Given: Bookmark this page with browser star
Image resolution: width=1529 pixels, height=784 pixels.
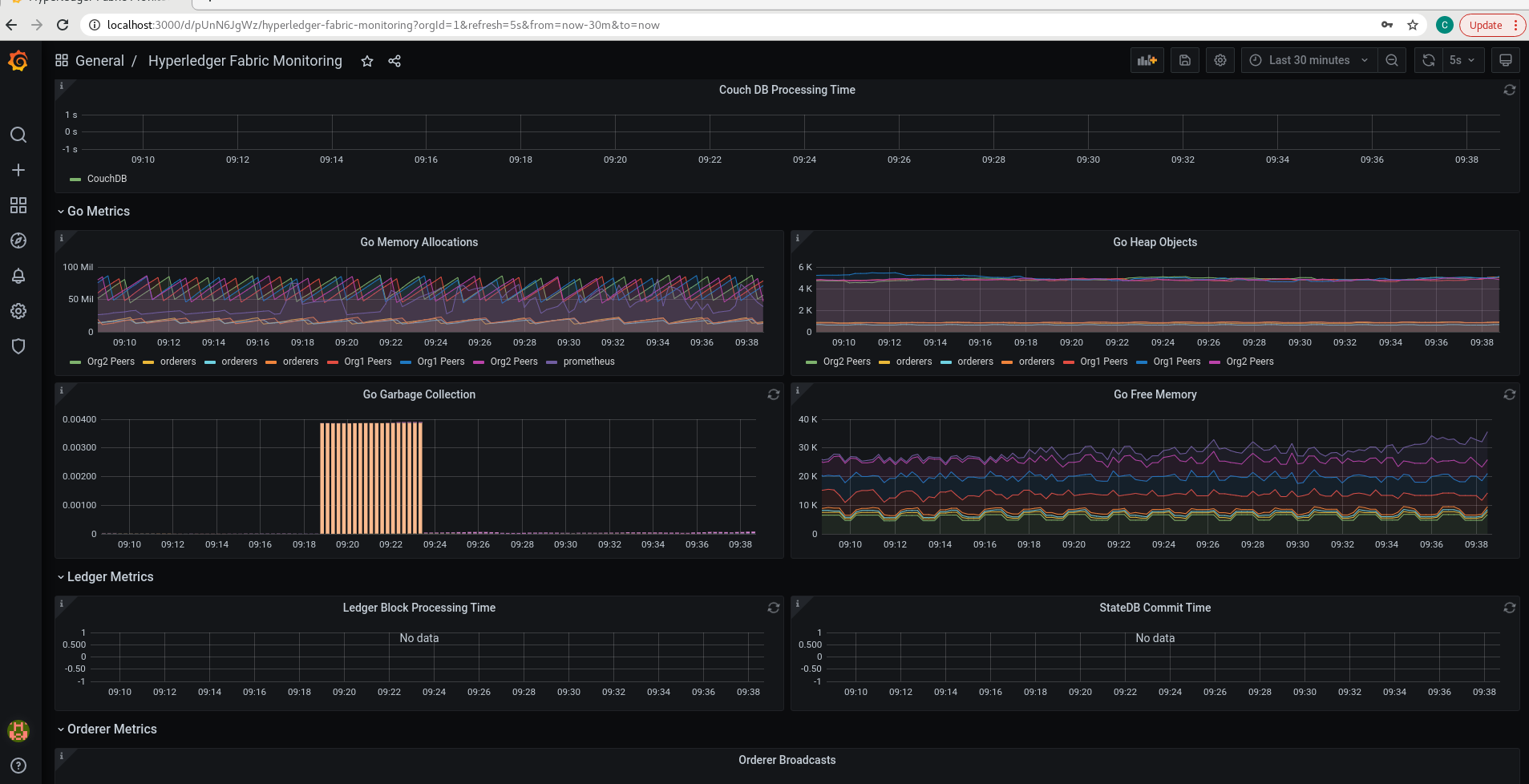Looking at the screenshot, I should (x=1413, y=25).
